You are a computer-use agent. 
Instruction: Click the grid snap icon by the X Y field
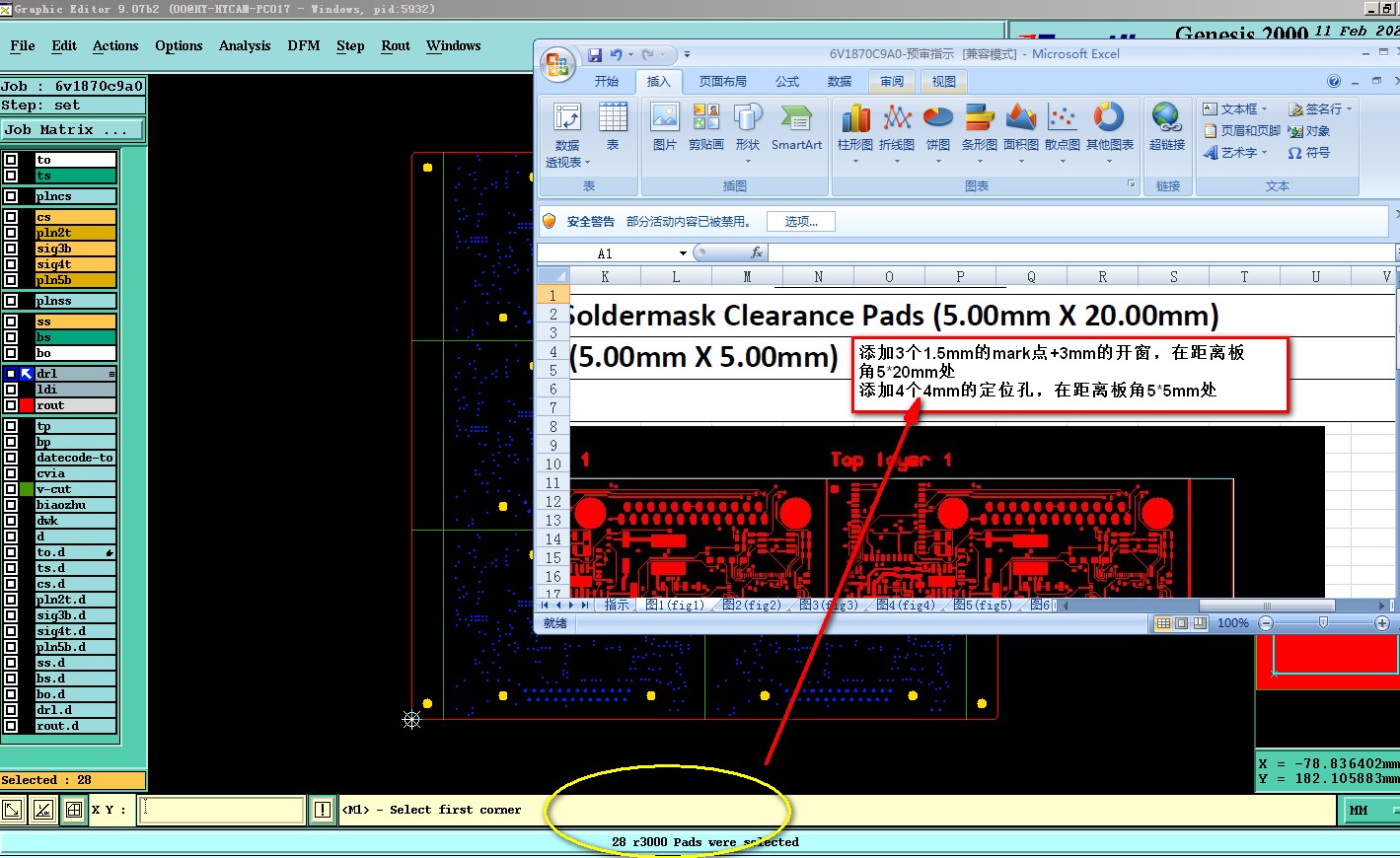[74, 810]
